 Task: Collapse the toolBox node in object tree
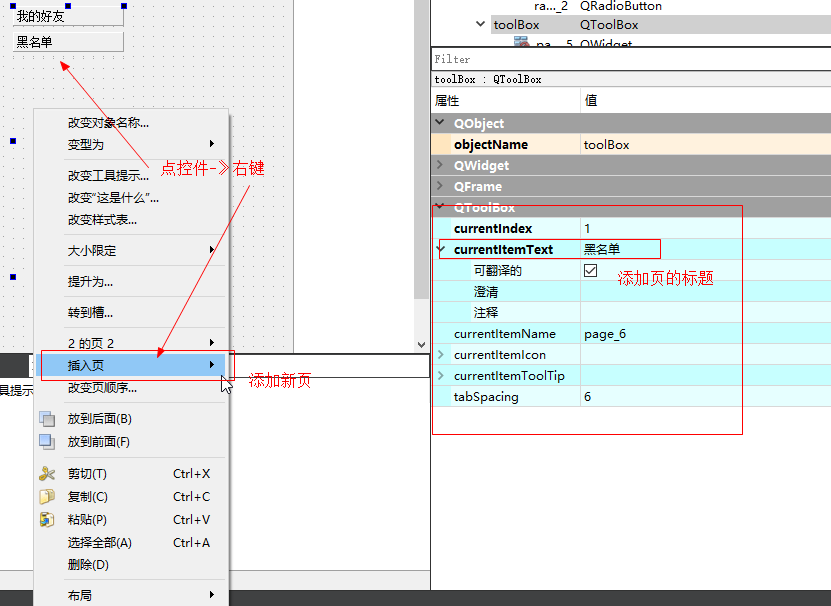[x=480, y=24]
